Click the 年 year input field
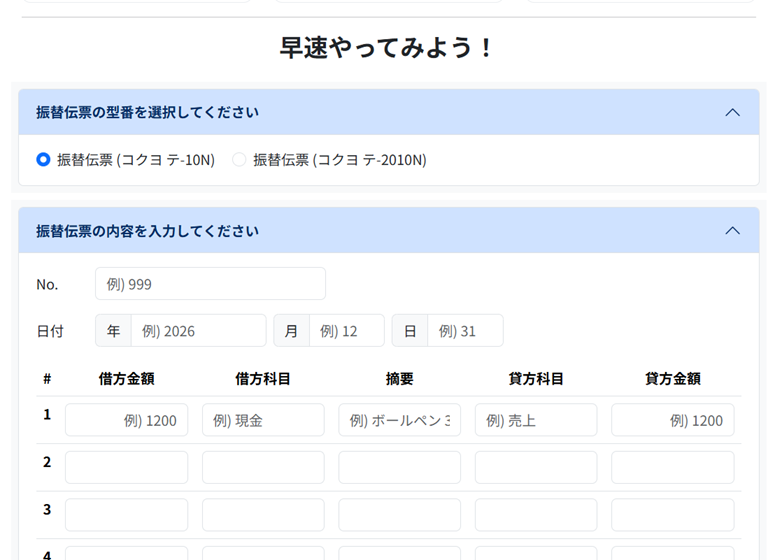The width and height of the screenshot is (782, 560). 198,331
